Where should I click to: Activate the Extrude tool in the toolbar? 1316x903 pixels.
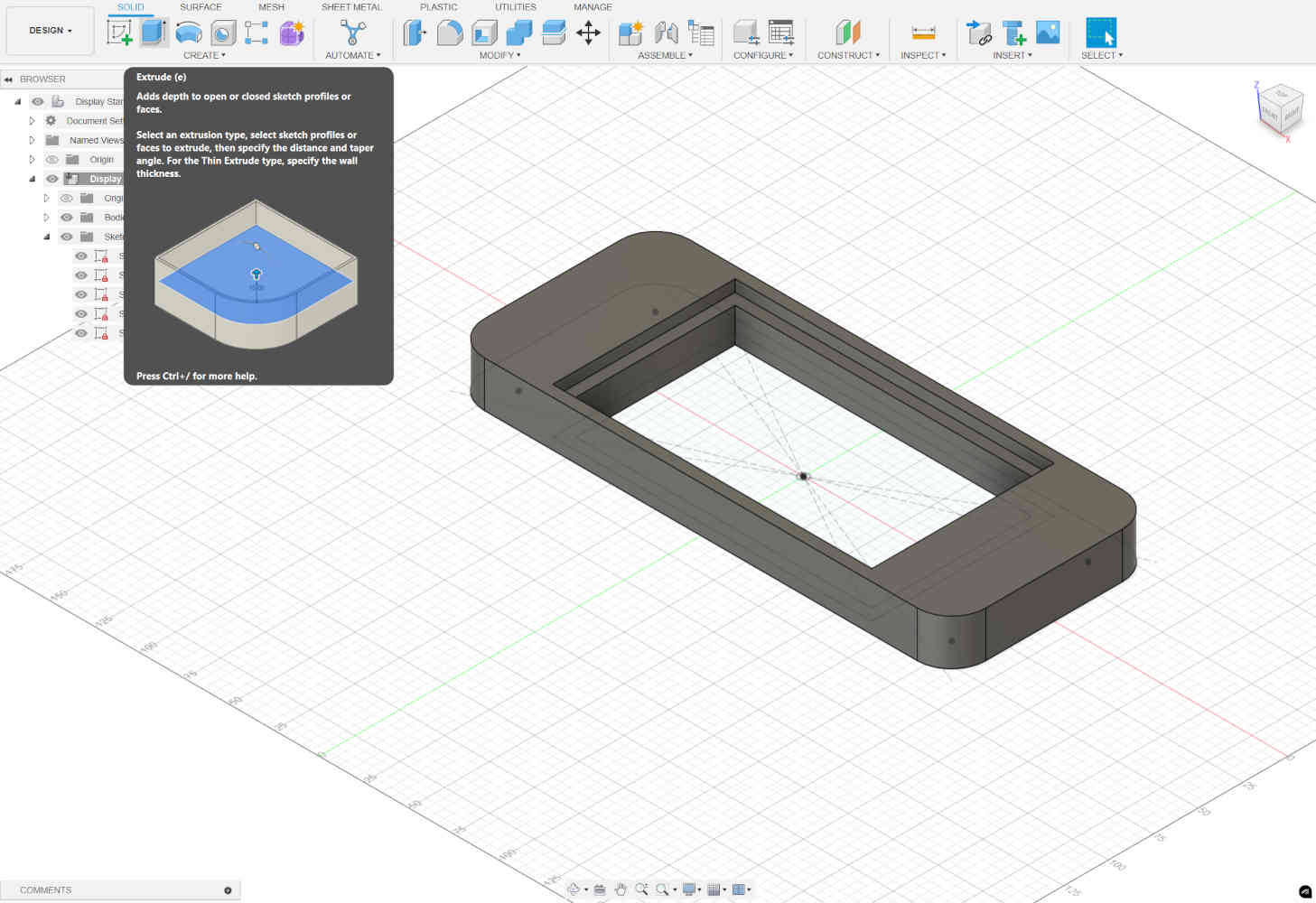(154, 33)
